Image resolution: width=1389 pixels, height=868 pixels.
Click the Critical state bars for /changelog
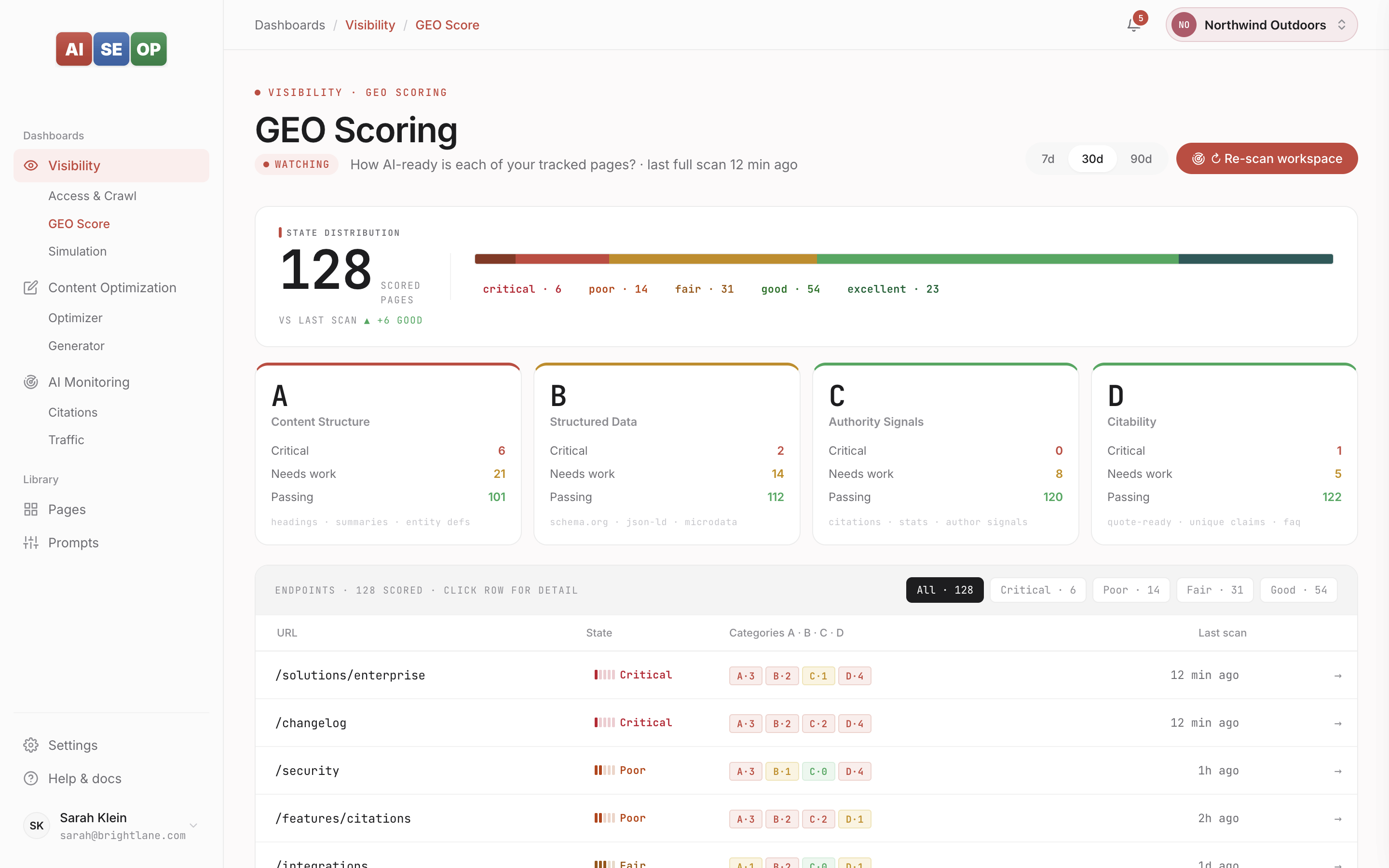point(604,723)
